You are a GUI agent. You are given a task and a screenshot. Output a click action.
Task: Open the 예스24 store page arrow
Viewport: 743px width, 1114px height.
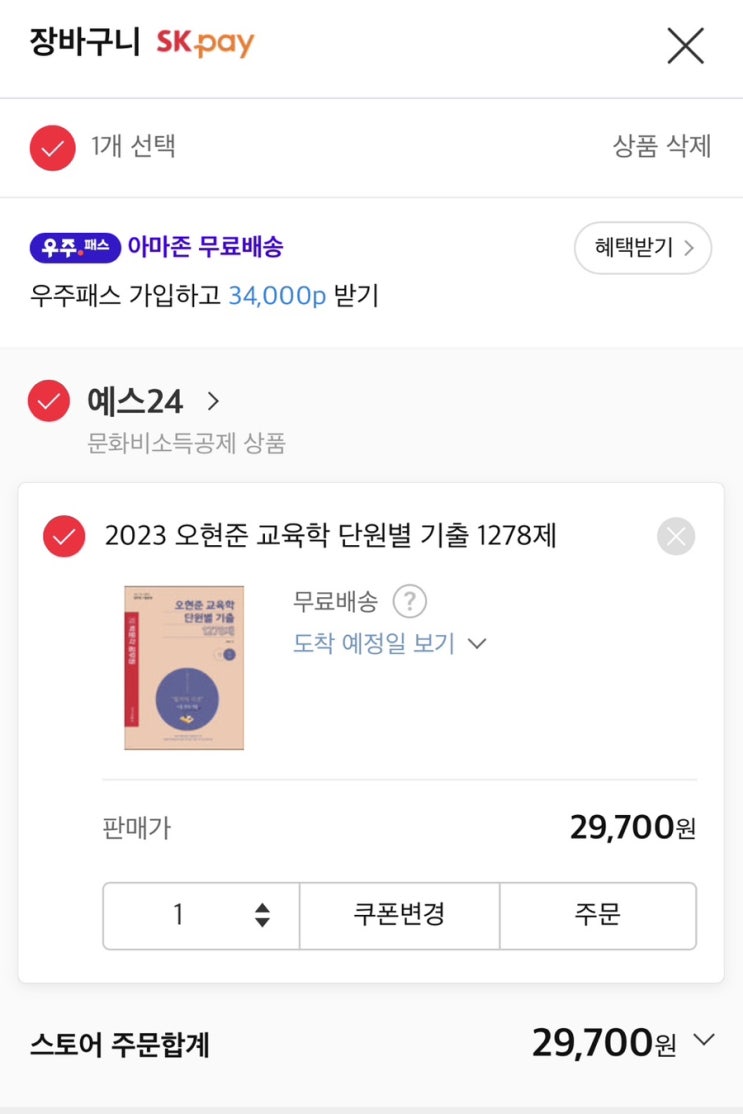(212, 402)
